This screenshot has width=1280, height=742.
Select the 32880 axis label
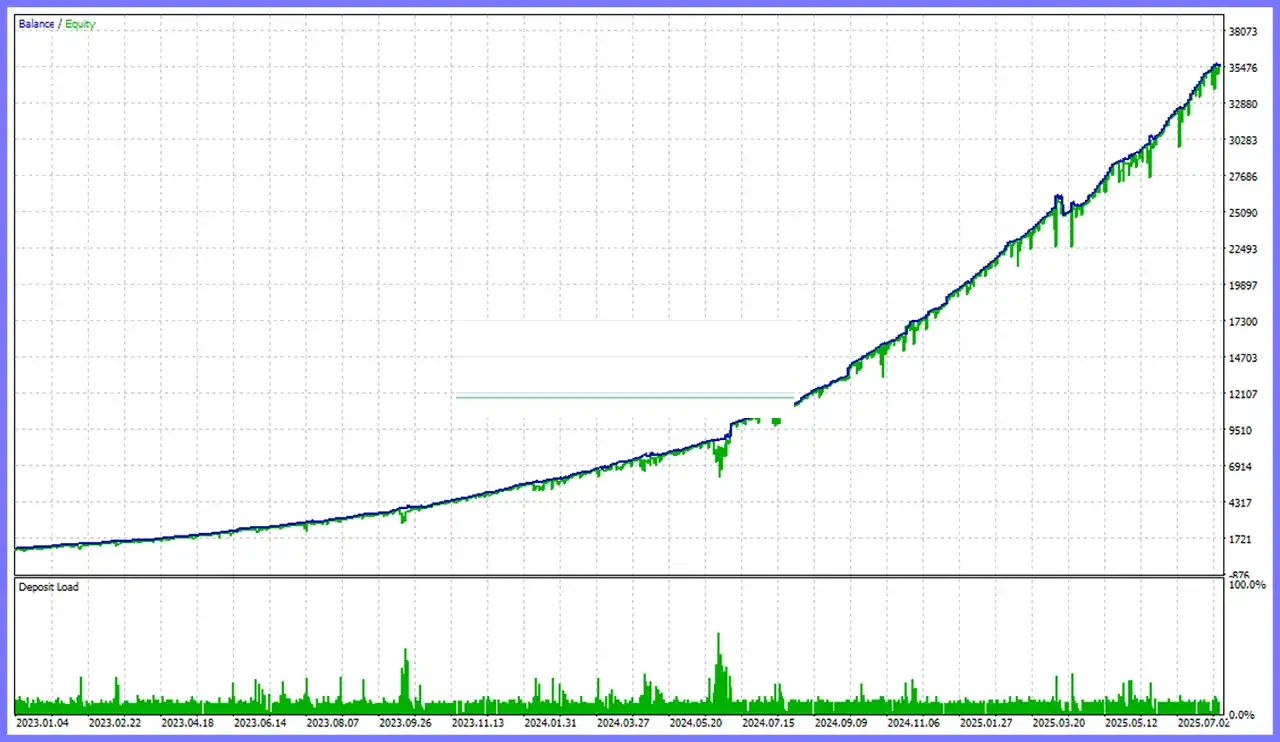pos(1245,104)
